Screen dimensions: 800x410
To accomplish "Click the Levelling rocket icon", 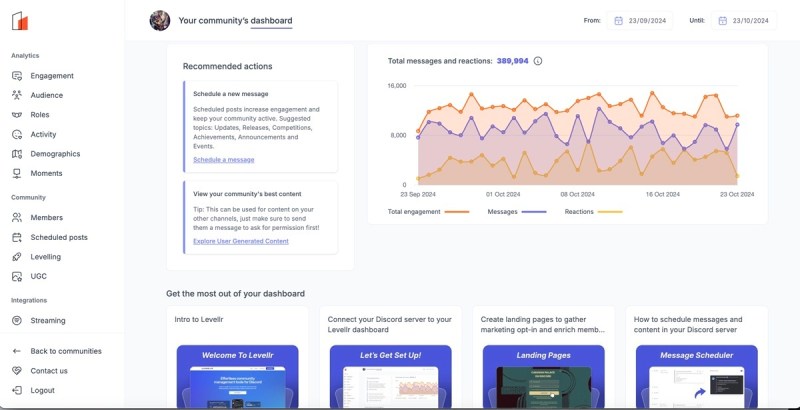I will (17, 257).
